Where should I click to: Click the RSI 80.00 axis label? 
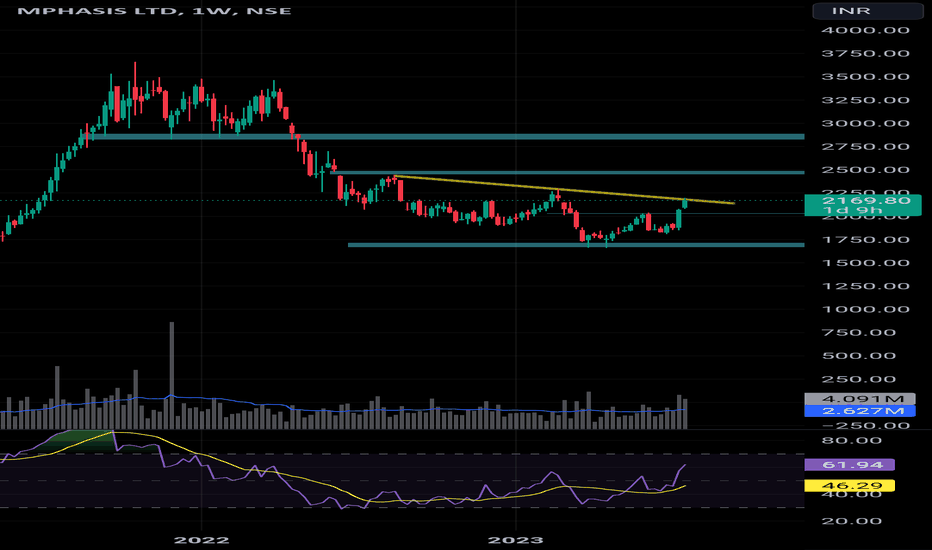point(852,441)
